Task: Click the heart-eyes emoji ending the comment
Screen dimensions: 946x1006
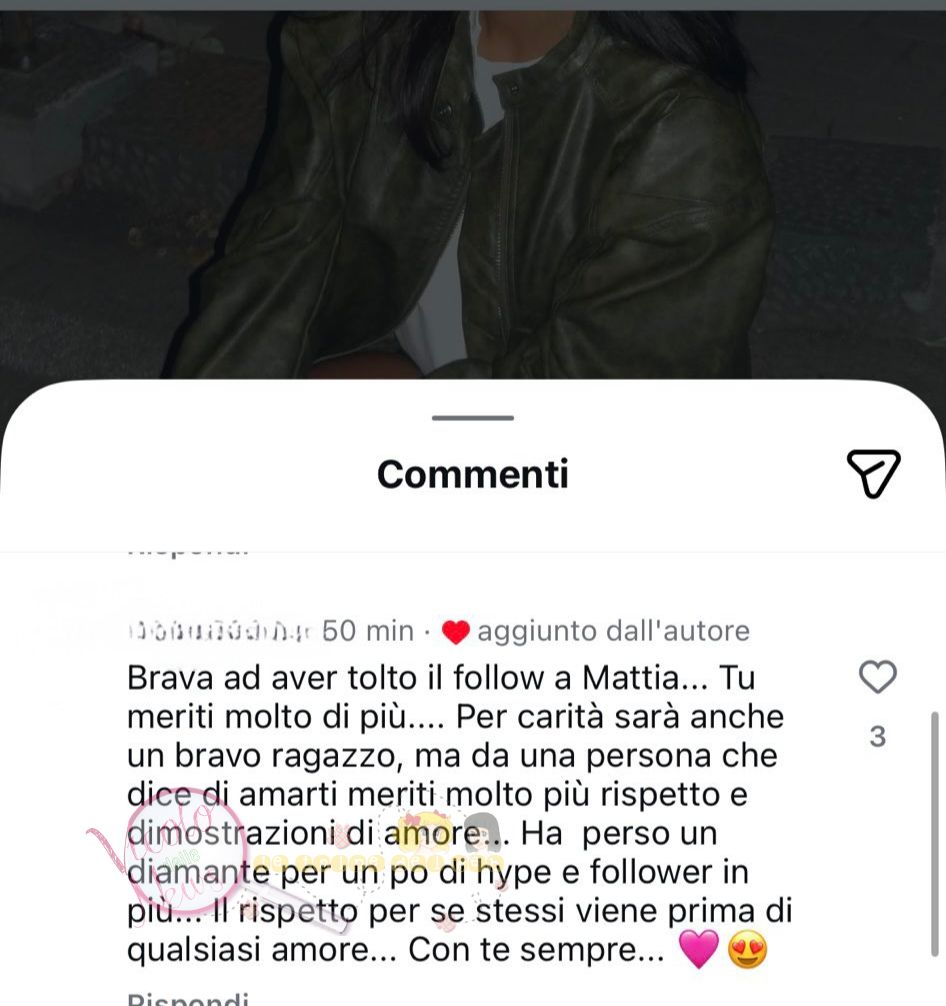Action: [748, 950]
